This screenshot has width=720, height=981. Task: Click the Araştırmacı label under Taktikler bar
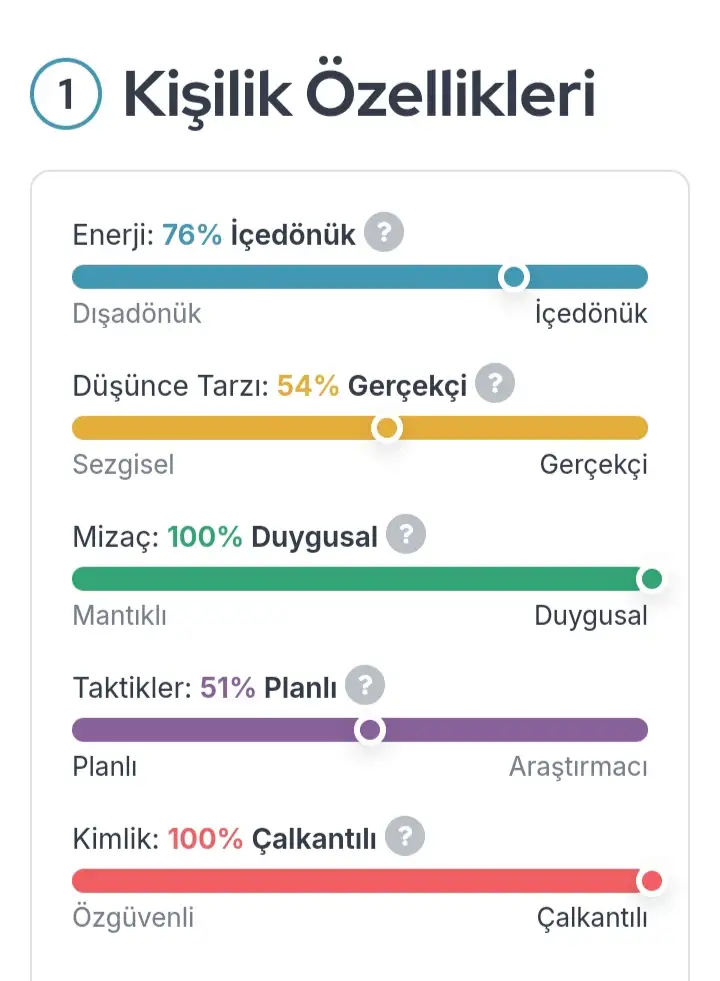pyautogui.click(x=578, y=767)
